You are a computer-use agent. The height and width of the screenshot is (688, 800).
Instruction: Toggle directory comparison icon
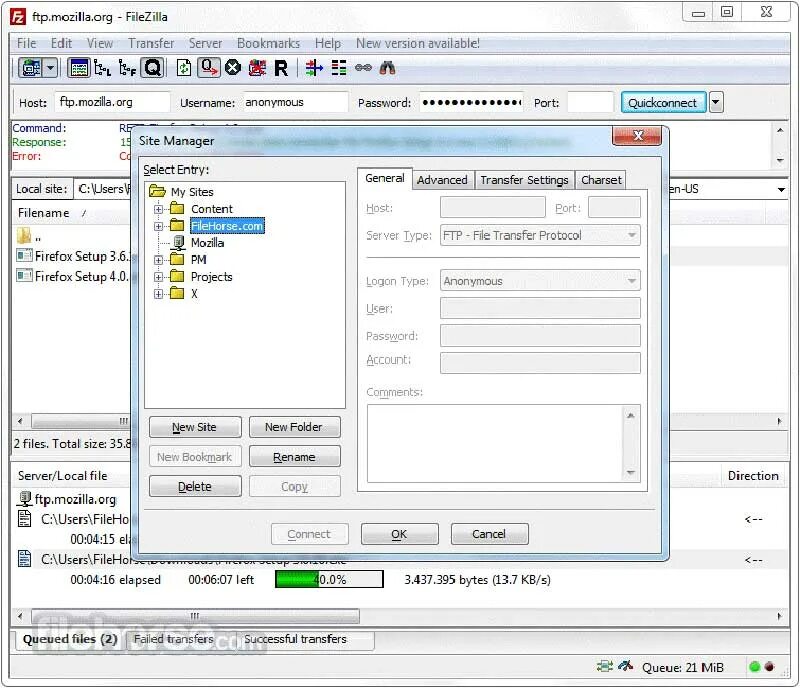pos(338,67)
